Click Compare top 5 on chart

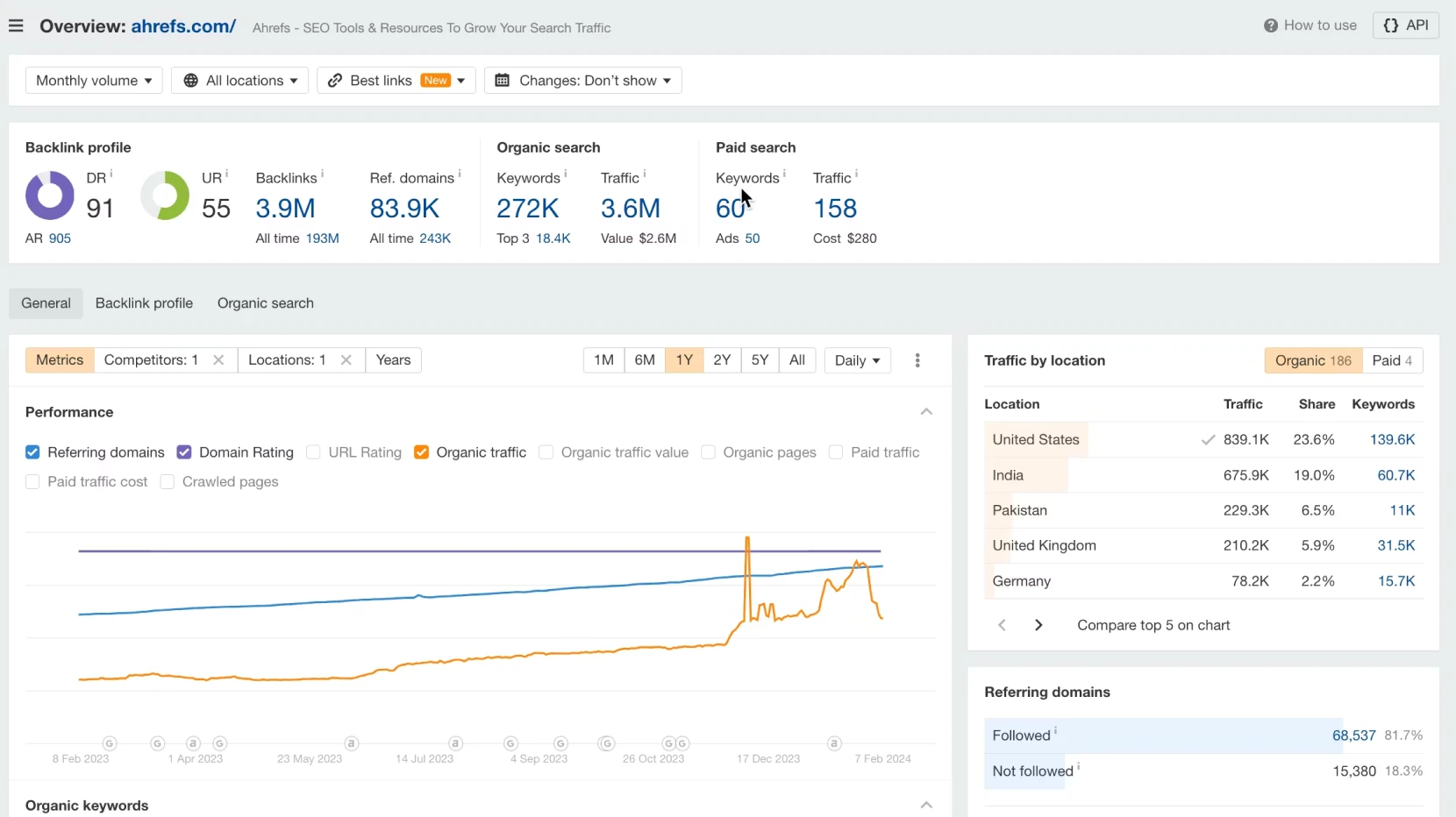(1153, 625)
